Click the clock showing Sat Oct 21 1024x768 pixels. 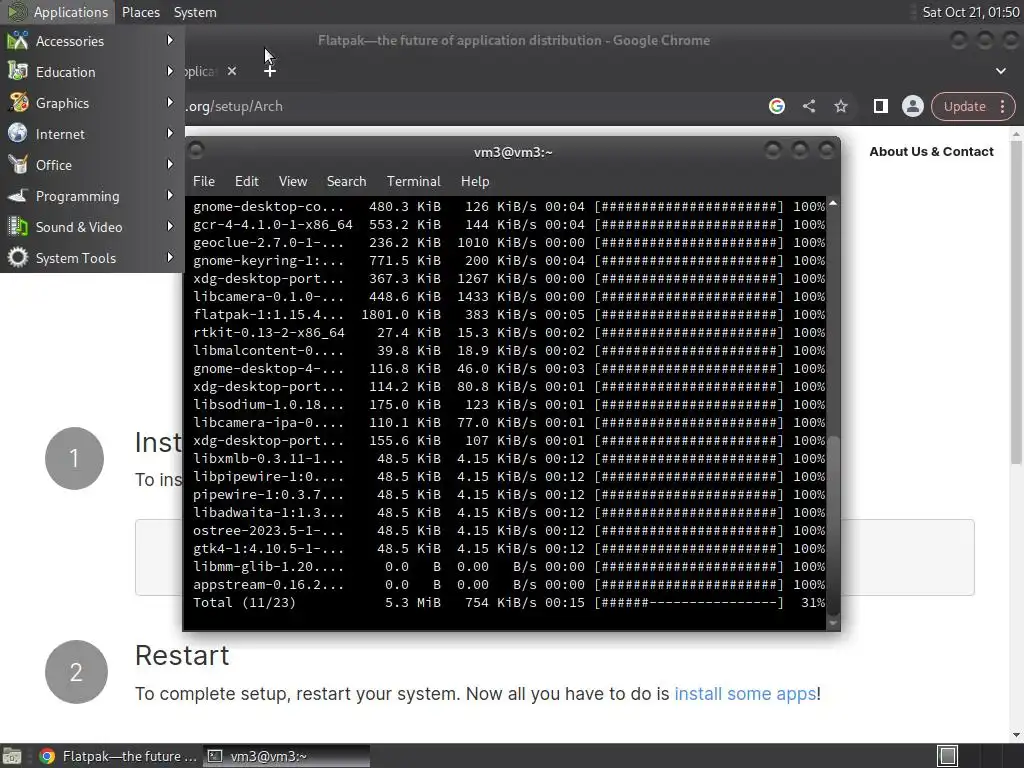point(970,12)
